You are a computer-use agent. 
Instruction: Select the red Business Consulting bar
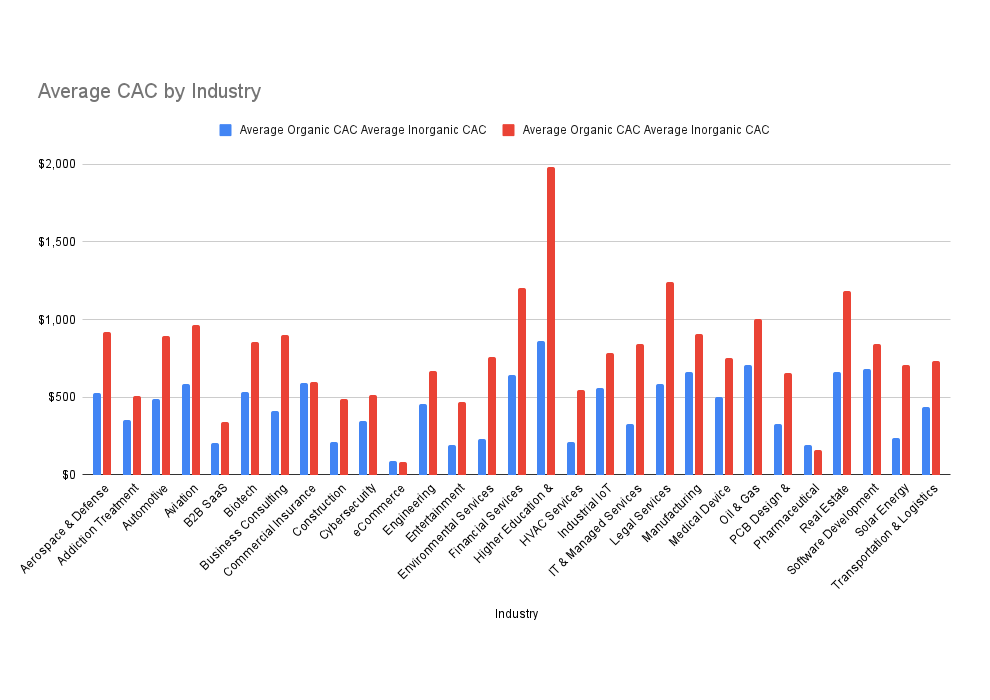click(x=285, y=405)
